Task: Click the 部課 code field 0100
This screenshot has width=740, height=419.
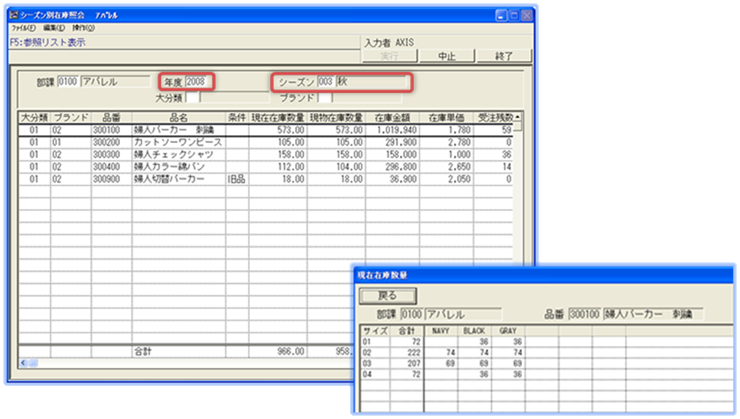Action: click(x=66, y=81)
